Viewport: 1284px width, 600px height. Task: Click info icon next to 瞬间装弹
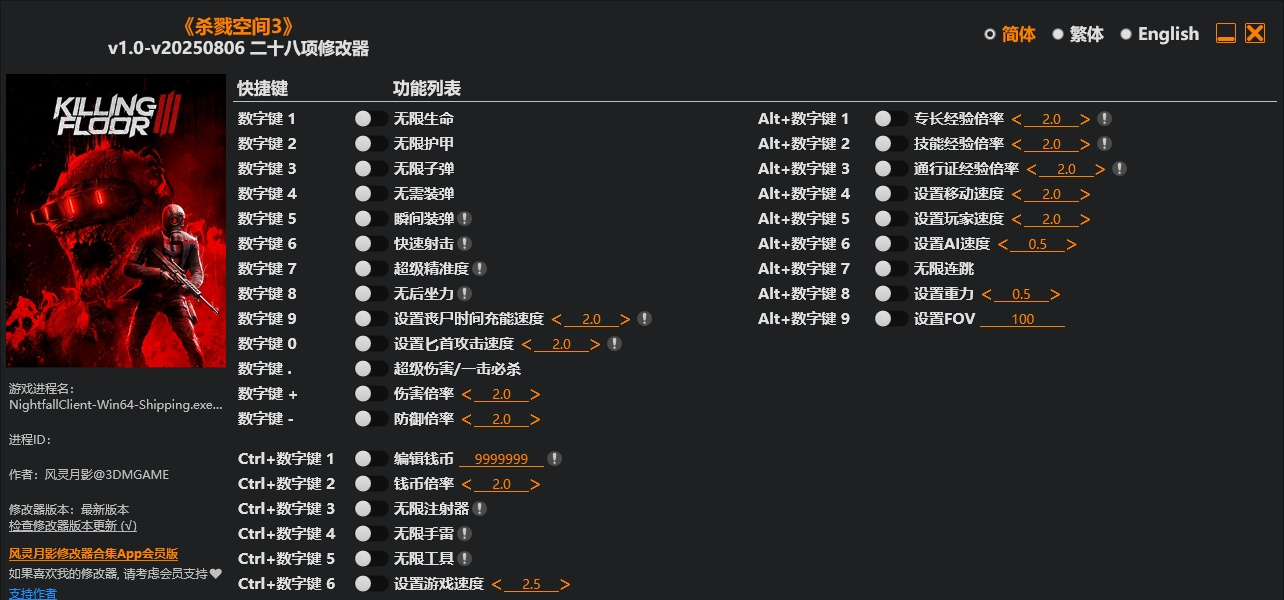(x=465, y=219)
